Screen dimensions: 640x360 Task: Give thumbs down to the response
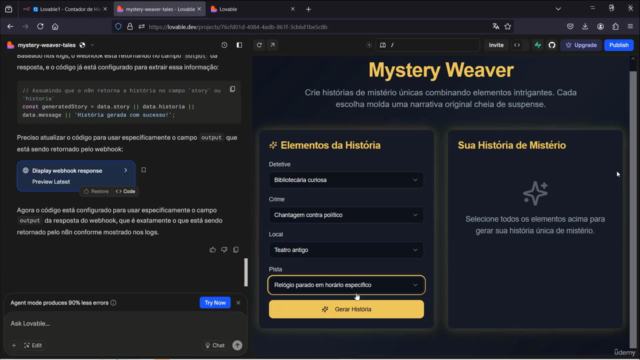[224, 249]
